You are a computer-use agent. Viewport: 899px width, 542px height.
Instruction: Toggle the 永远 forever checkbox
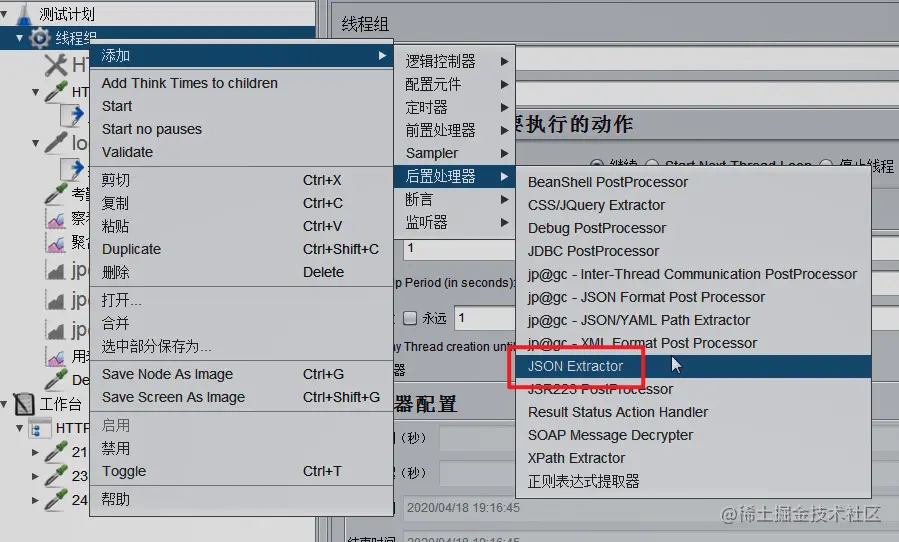click(x=410, y=318)
